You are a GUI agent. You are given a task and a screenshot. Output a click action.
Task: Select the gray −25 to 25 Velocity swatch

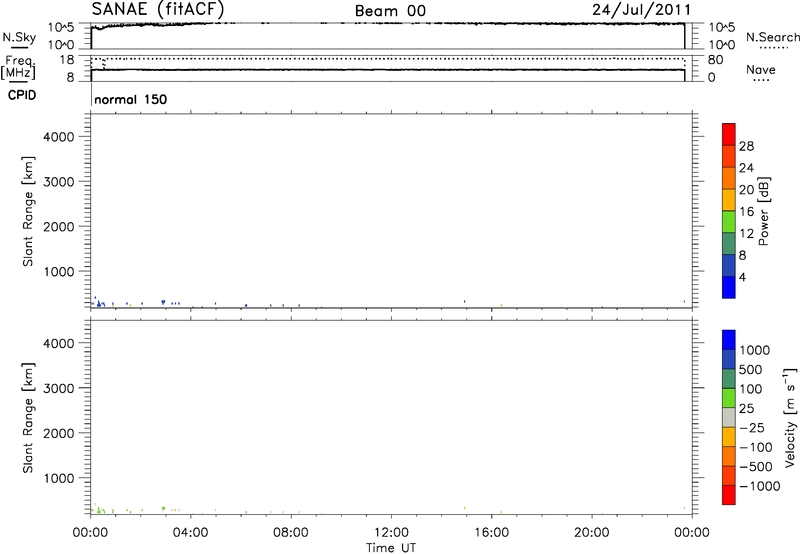[729, 417]
